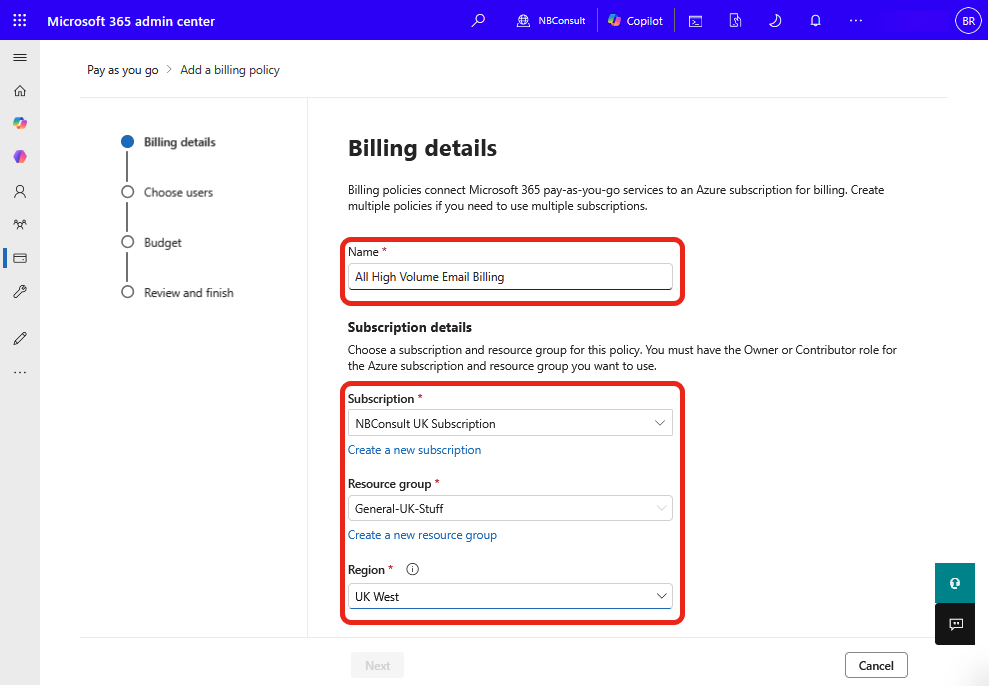Open Teams and groups sidebar icon
The width and height of the screenshot is (989, 686).
point(20,225)
